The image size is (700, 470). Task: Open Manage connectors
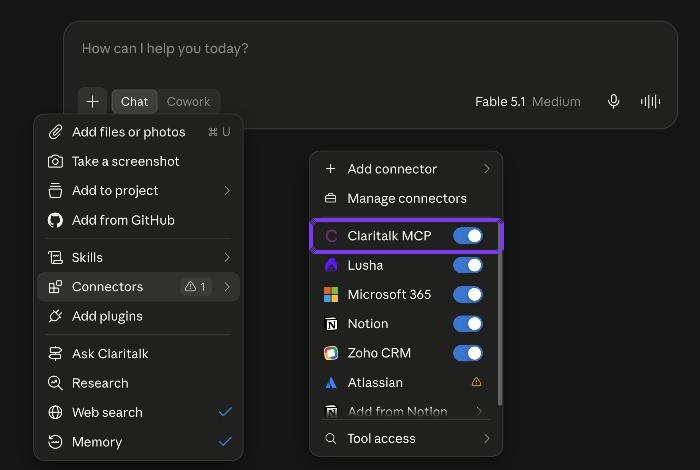[407, 198]
